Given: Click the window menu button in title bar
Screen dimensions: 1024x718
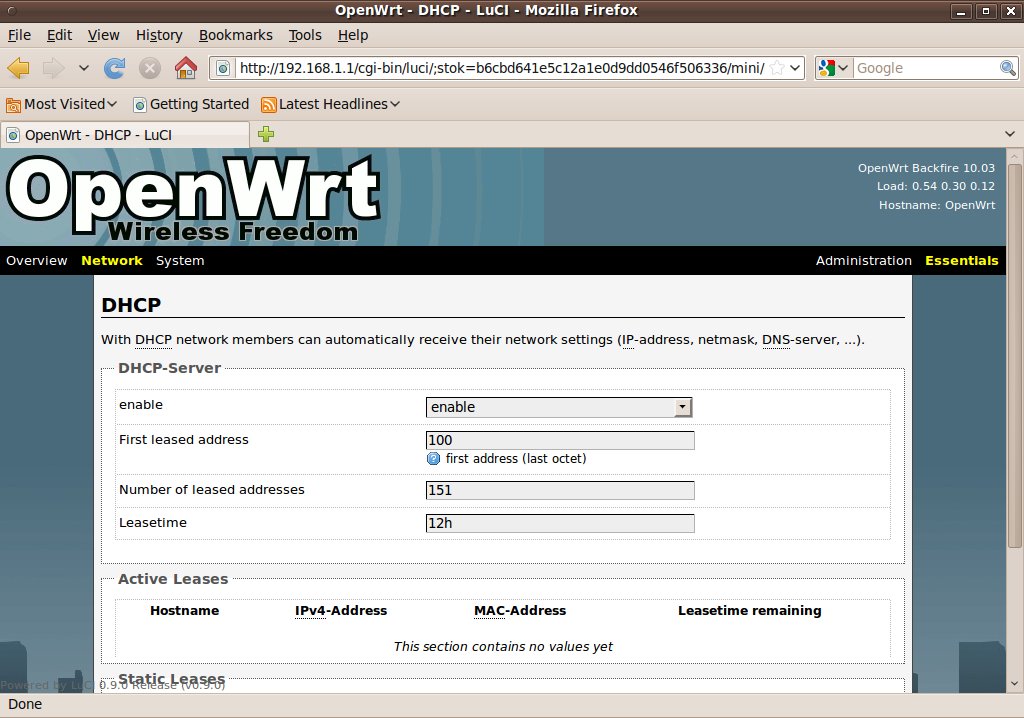Looking at the screenshot, I should pyautogui.click(x=11, y=10).
